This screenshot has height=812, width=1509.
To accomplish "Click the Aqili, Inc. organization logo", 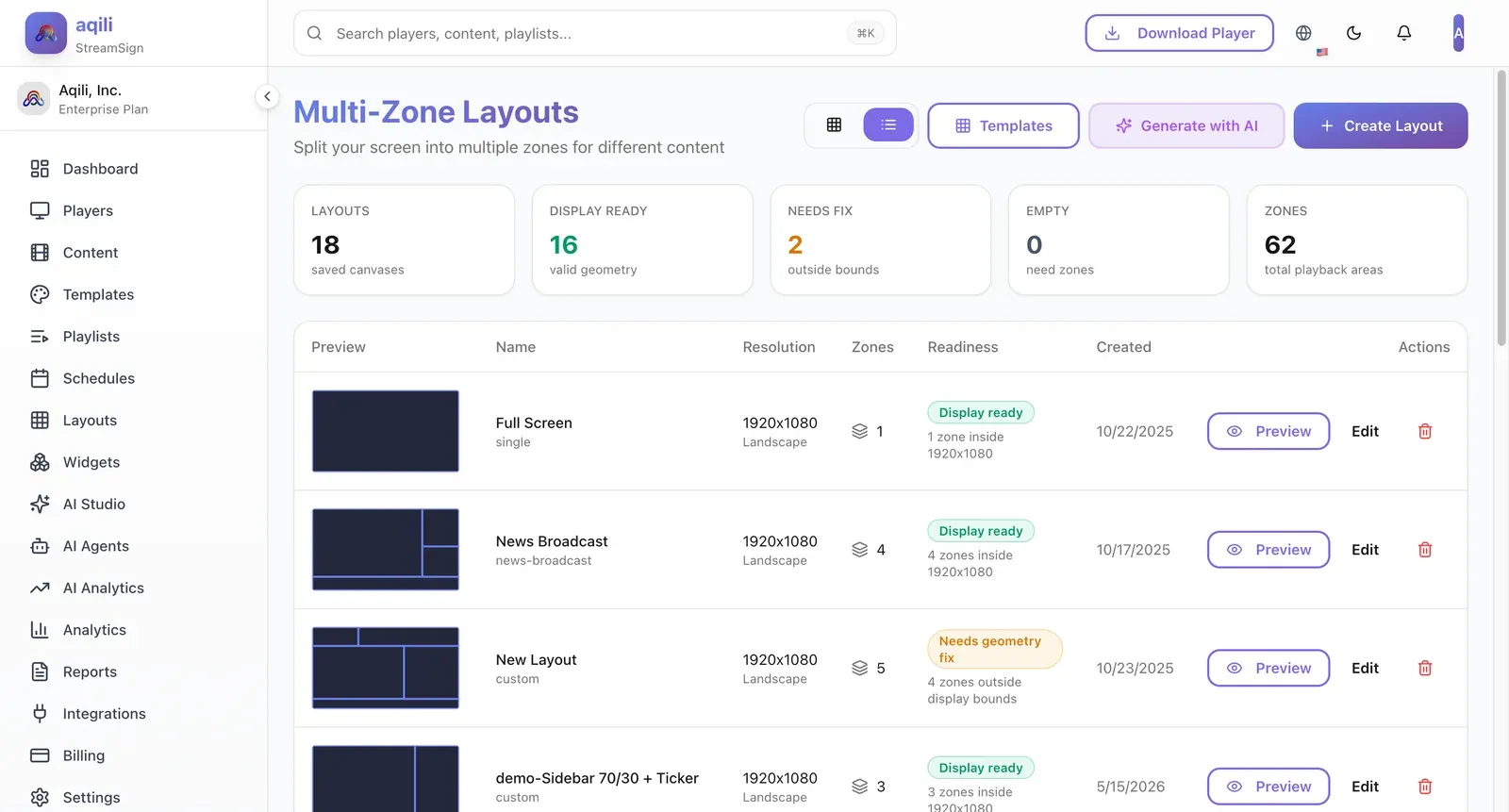I will pyautogui.click(x=34, y=98).
